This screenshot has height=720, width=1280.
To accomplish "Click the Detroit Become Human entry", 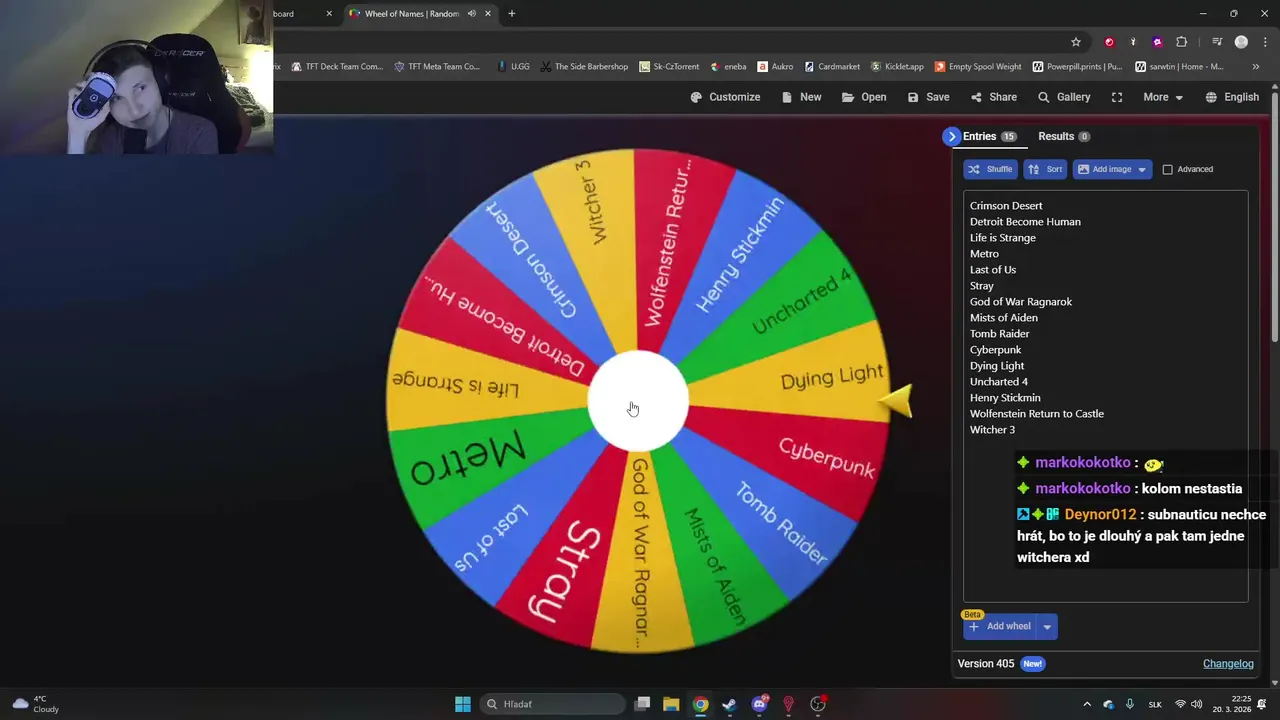I will click(1025, 222).
